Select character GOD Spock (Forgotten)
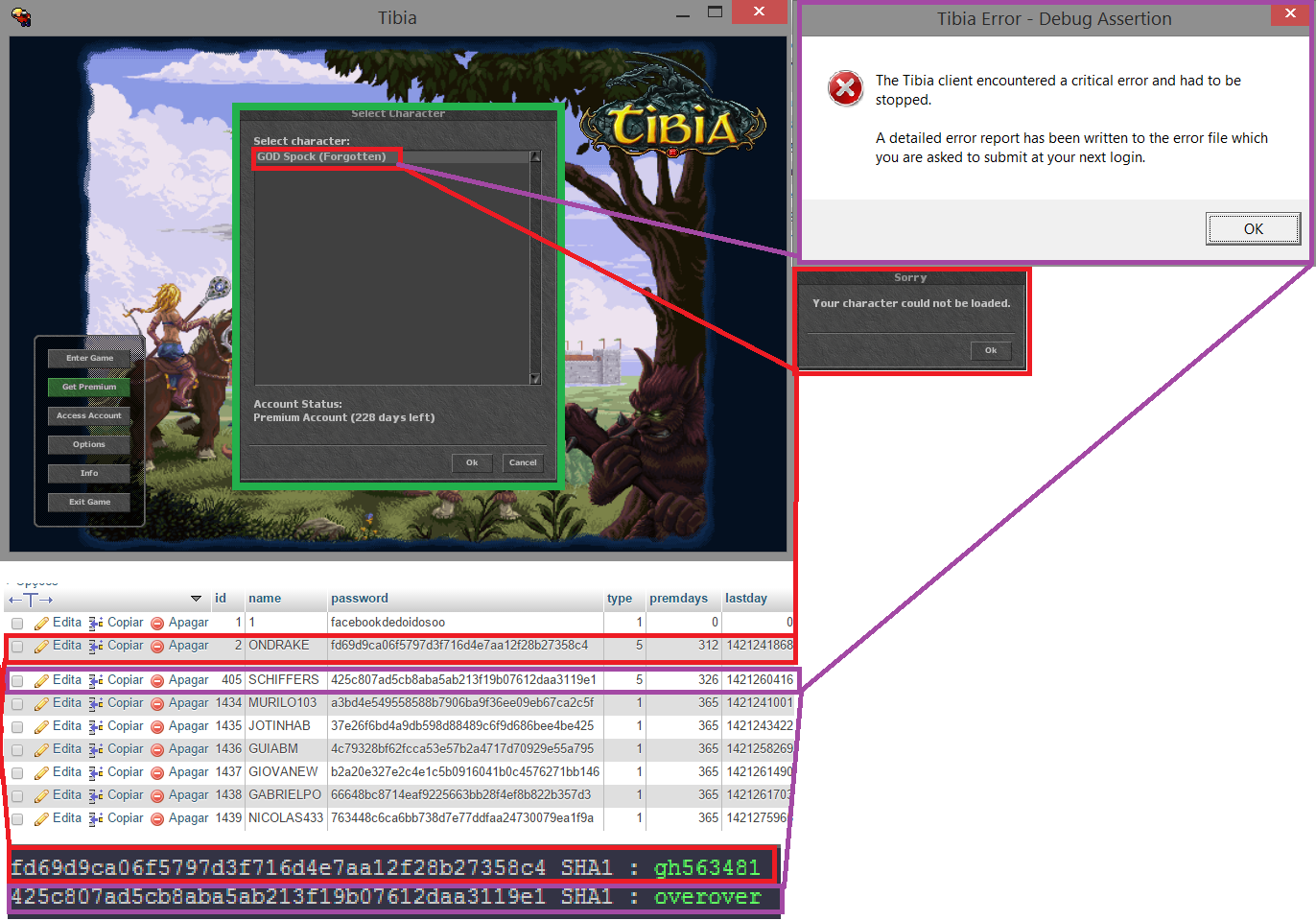 392,156
